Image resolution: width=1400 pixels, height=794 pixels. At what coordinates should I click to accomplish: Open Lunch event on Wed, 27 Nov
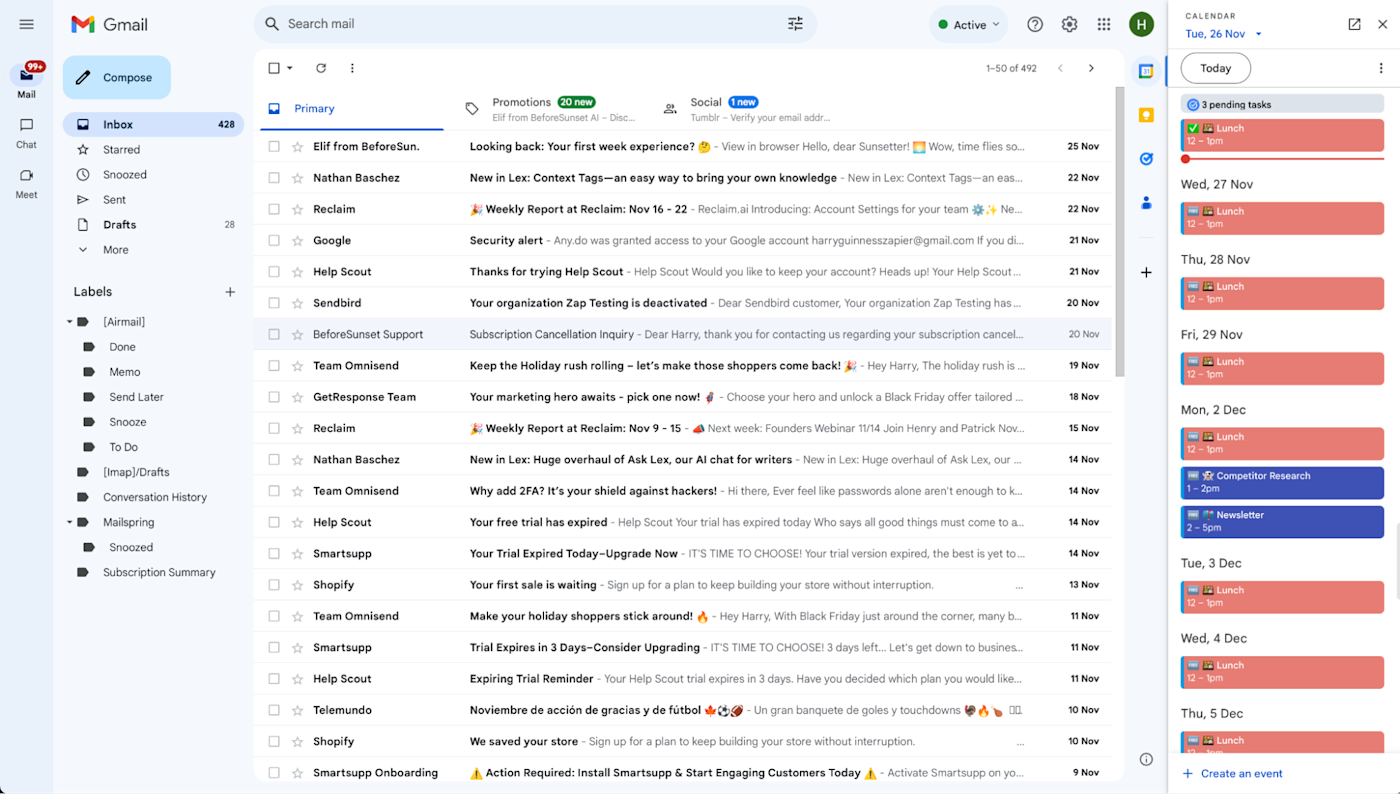tap(1283, 218)
